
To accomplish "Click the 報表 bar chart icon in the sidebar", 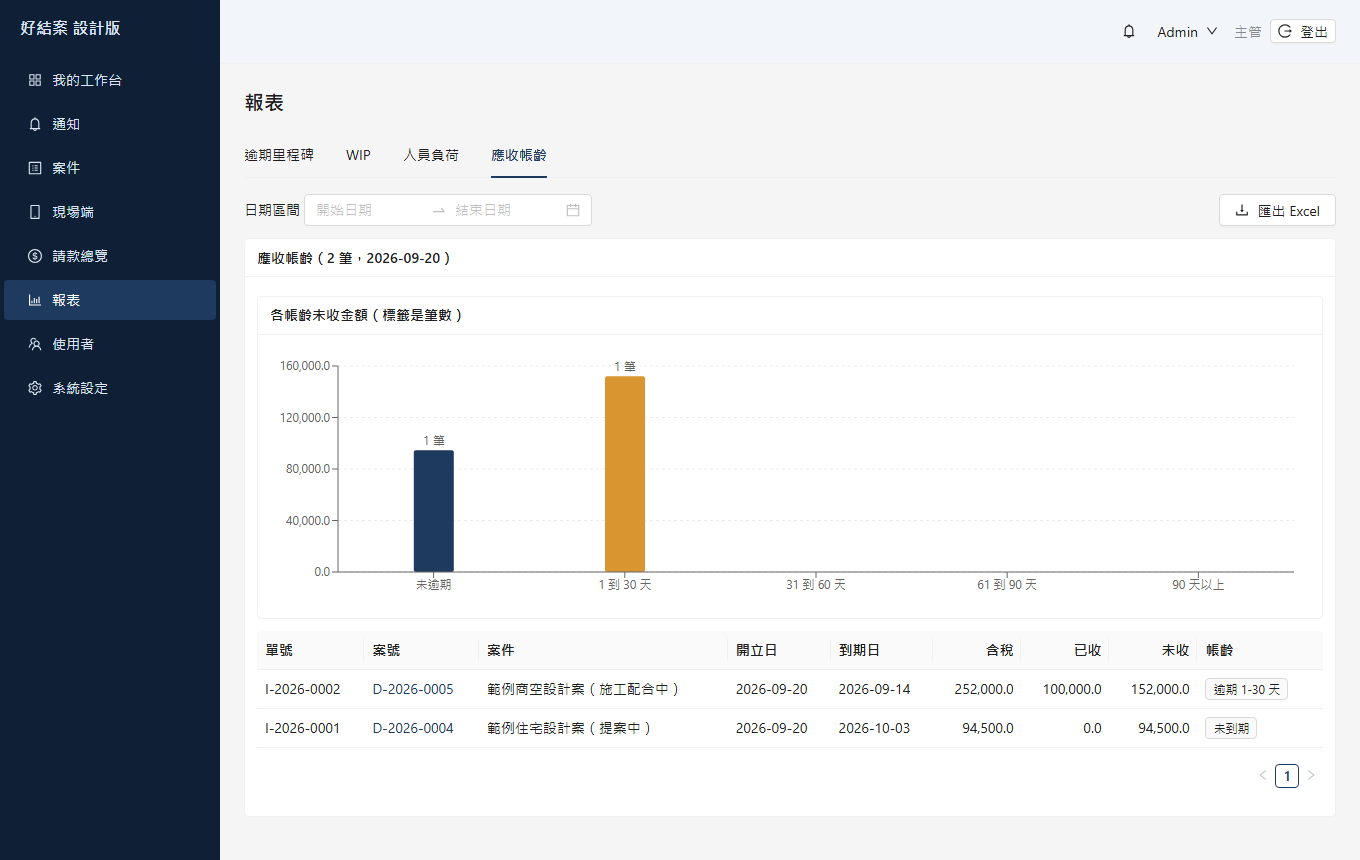I will pyautogui.click(x=35, y=300).
